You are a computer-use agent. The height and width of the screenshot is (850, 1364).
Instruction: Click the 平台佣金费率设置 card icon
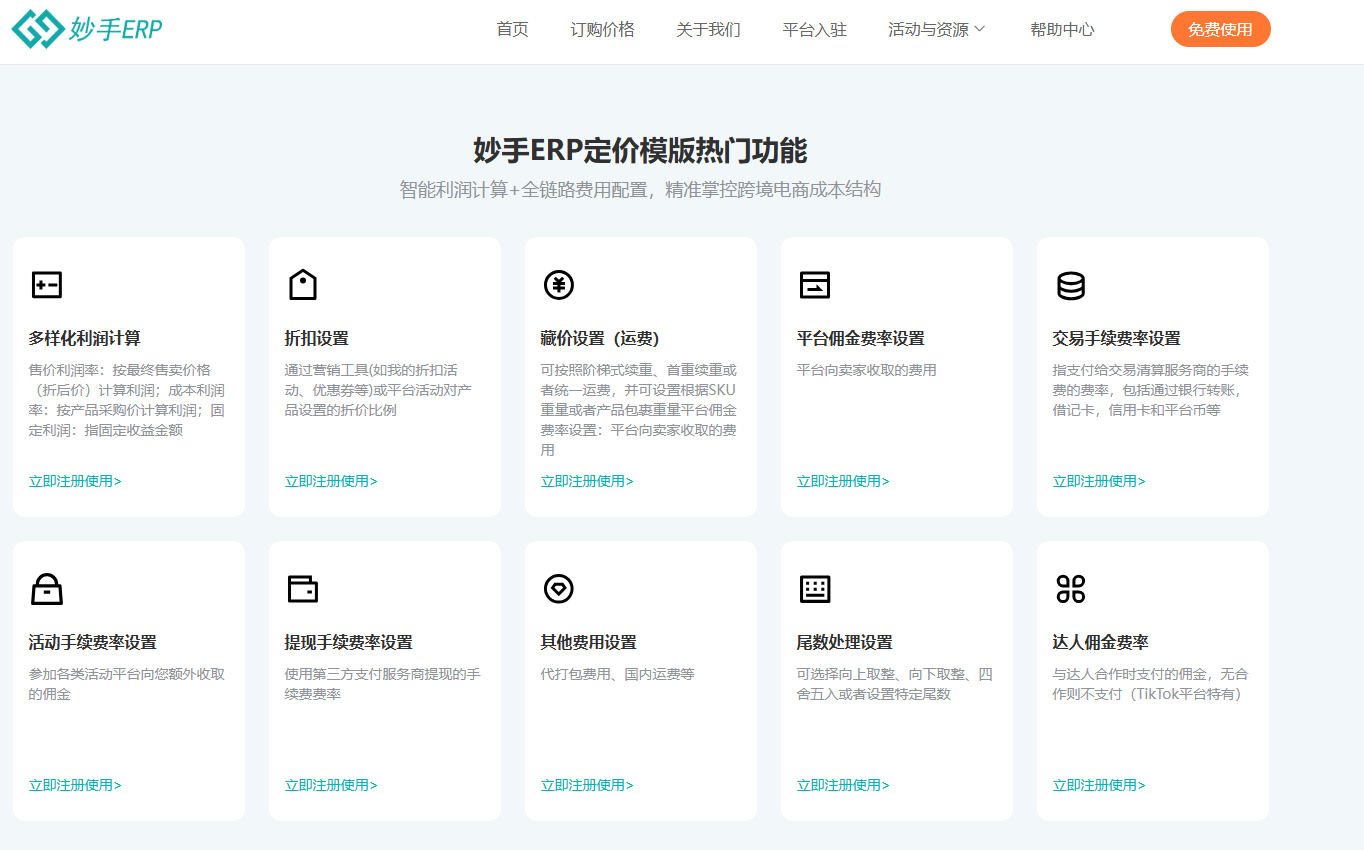(x=815, y=285)
